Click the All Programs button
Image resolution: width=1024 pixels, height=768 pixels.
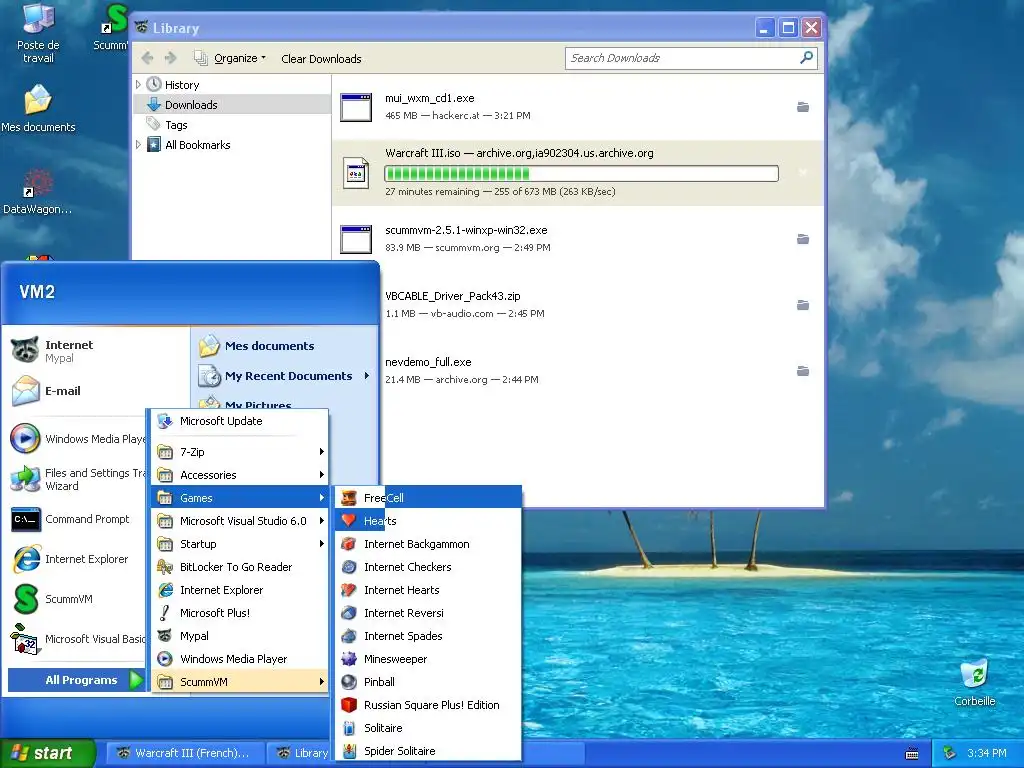click(76, 680)
